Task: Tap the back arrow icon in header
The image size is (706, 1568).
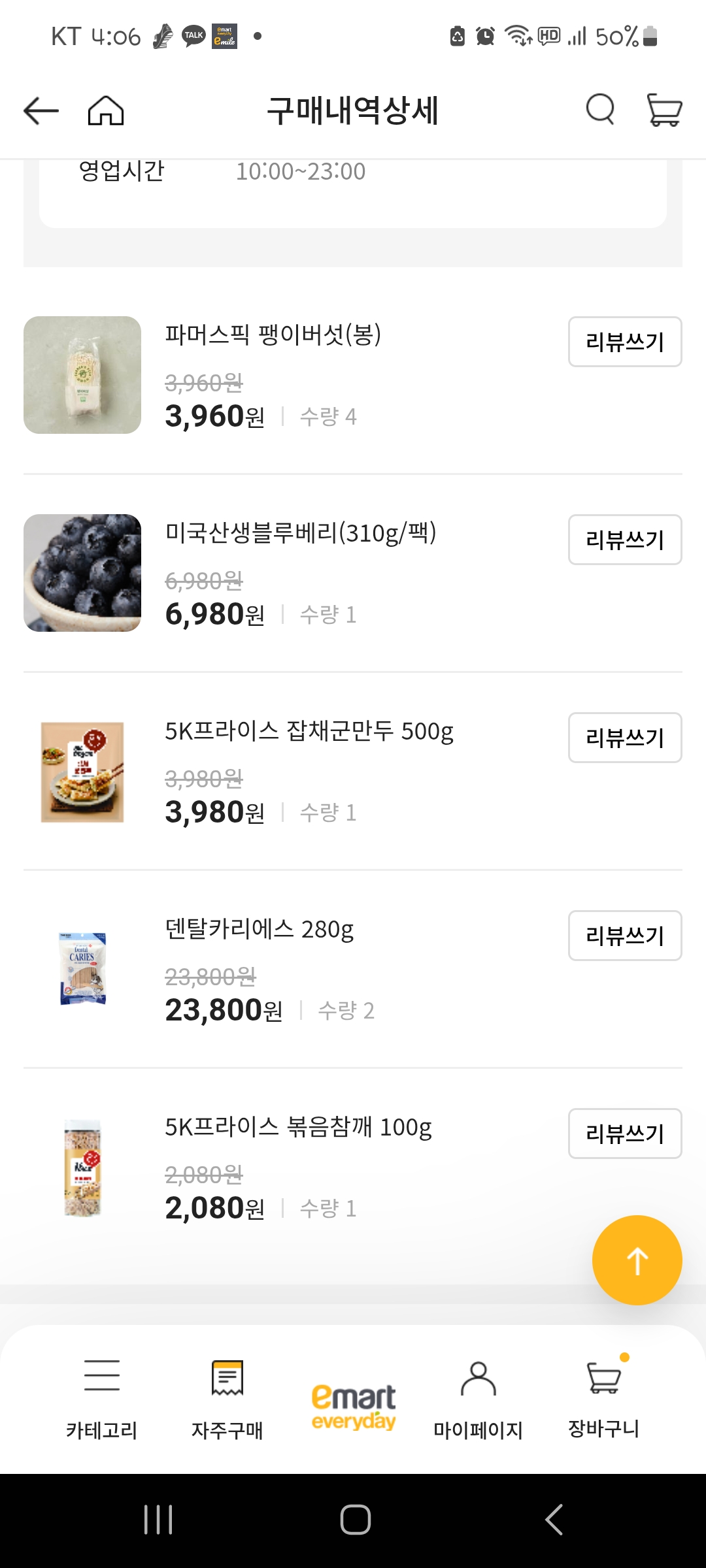Action: [41, 110]
